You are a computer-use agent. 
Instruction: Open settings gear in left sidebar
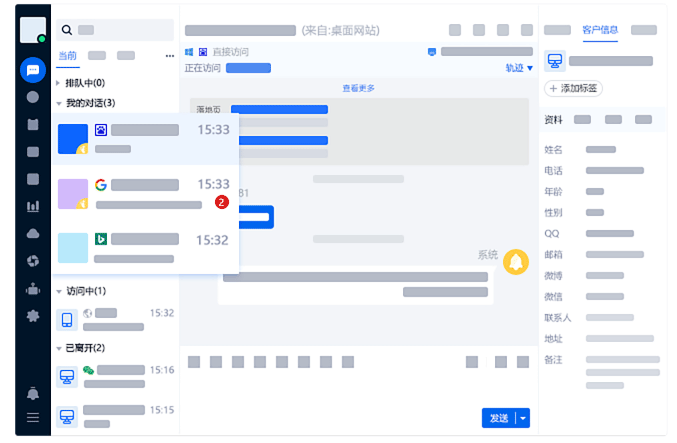pyautogui.click(x=33, y=316)
